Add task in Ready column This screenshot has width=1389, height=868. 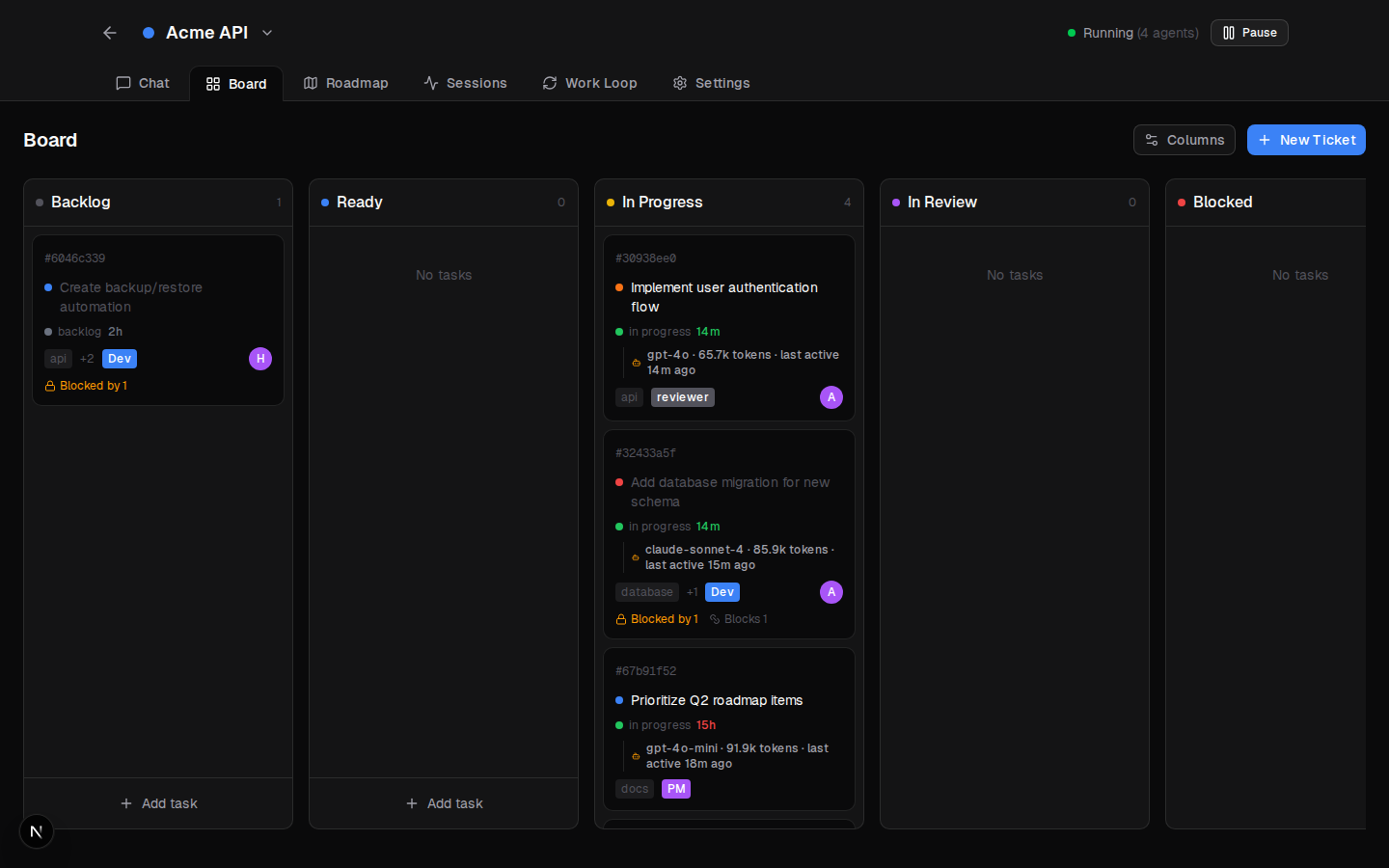tap(444, 803)
